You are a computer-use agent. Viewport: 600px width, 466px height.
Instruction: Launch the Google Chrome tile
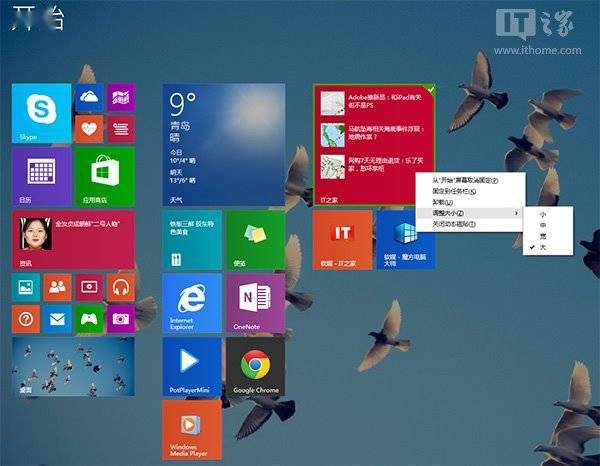(x=256, y=367)
